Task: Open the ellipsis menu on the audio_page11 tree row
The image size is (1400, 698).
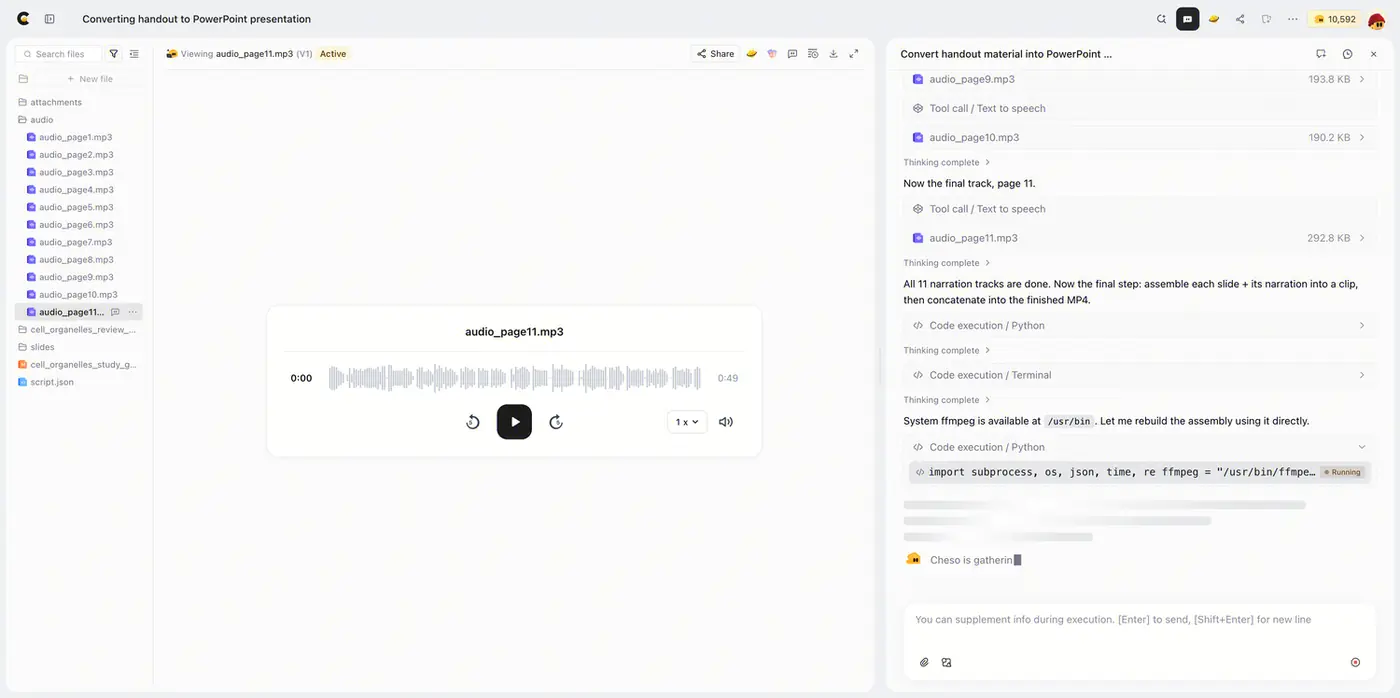Action: pyautogui.click(x=132, y=312)
